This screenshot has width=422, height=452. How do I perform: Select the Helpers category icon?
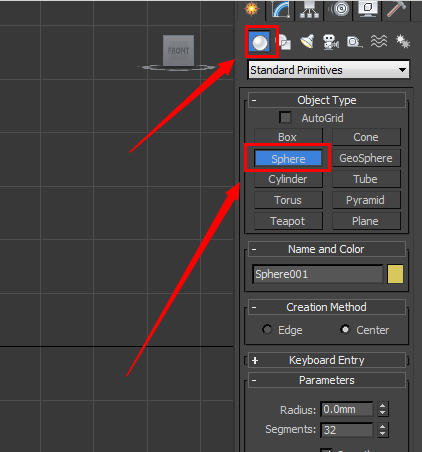[355, 42]
